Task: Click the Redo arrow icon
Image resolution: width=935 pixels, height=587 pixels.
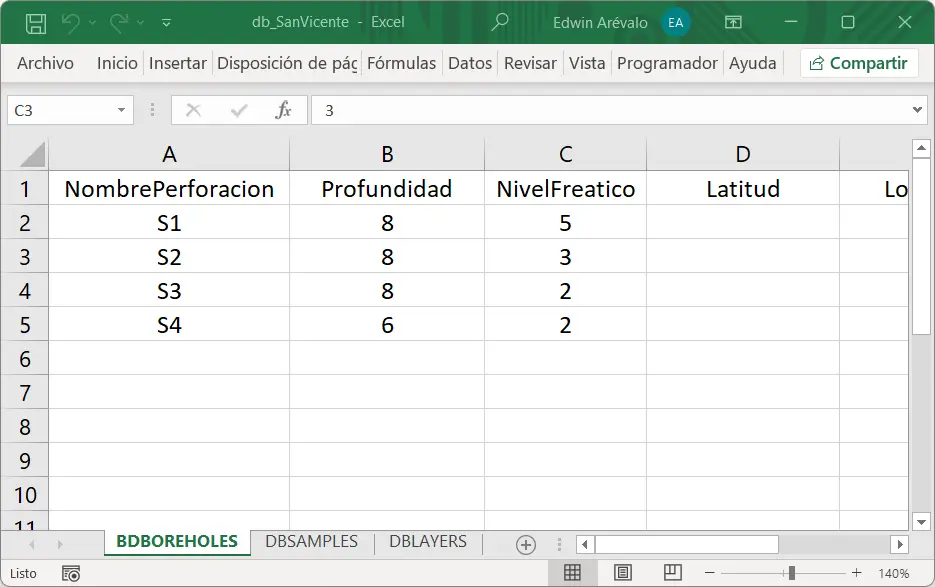Action: [x=119, y=23]
